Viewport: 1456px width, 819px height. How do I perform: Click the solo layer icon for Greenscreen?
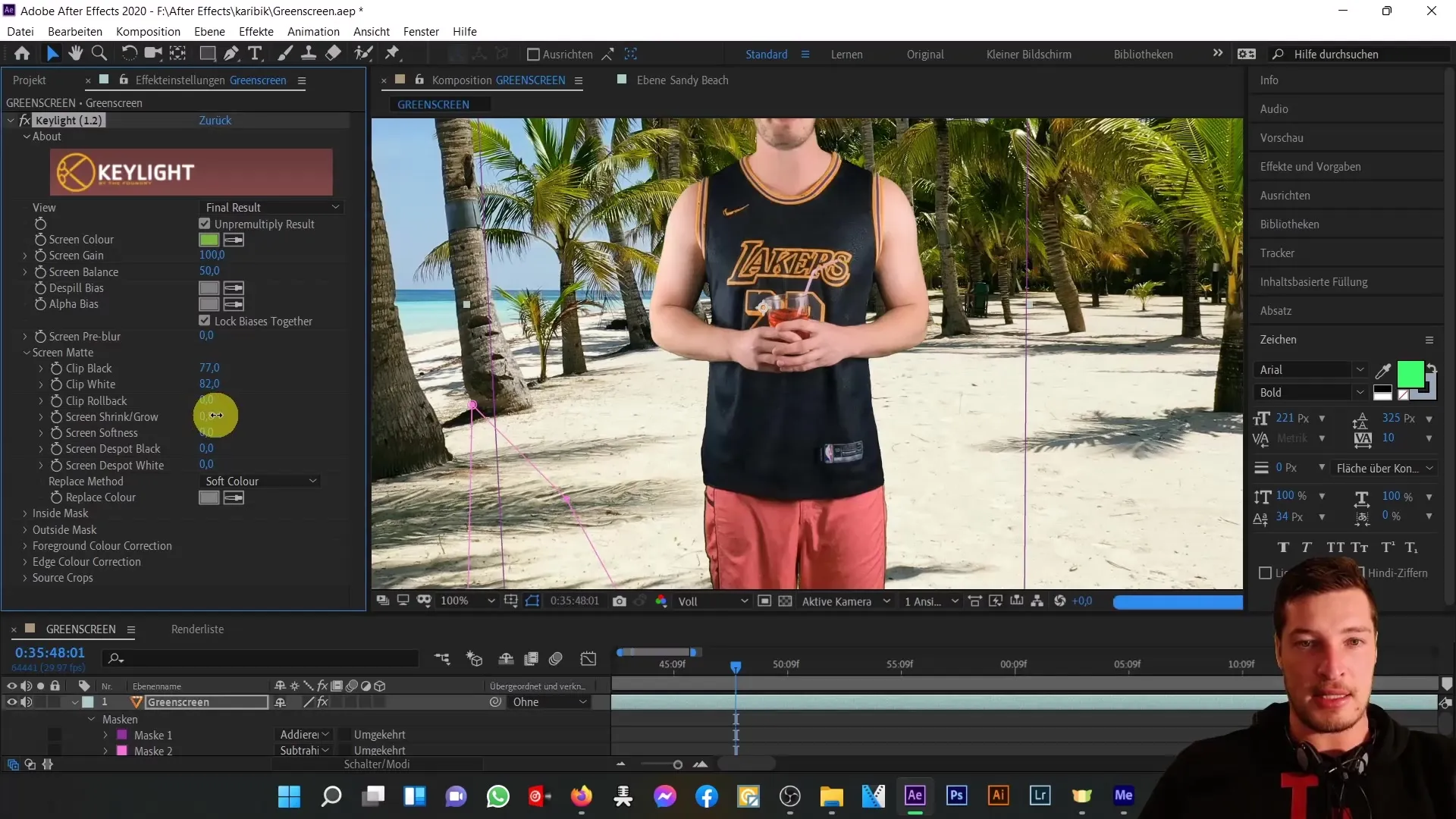(39, 701)
